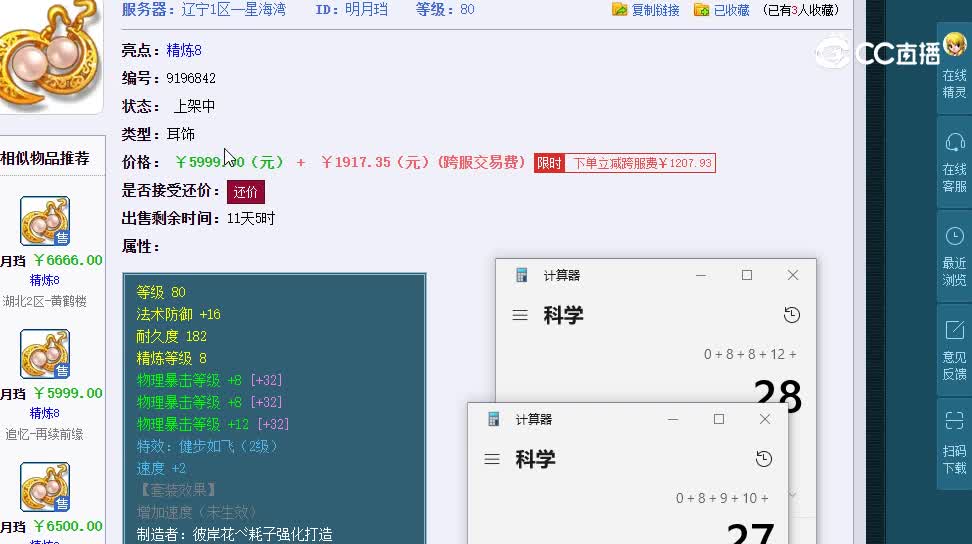Click price ¥6666.00 in similar items
Viewport: 972px width, 544px height.
pos(68,260)
